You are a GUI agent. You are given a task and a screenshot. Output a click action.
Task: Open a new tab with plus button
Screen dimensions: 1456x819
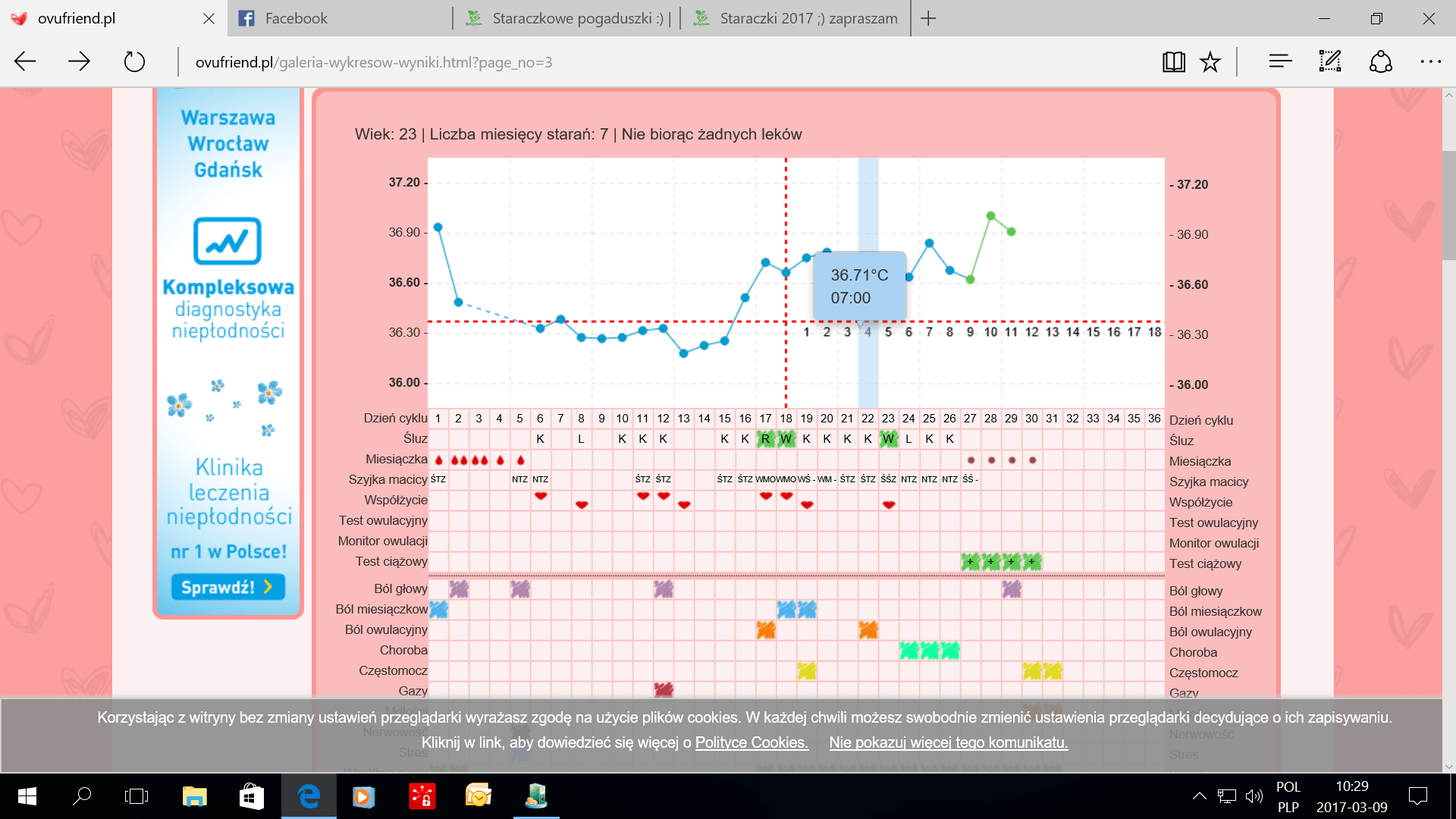pos(928,18)
